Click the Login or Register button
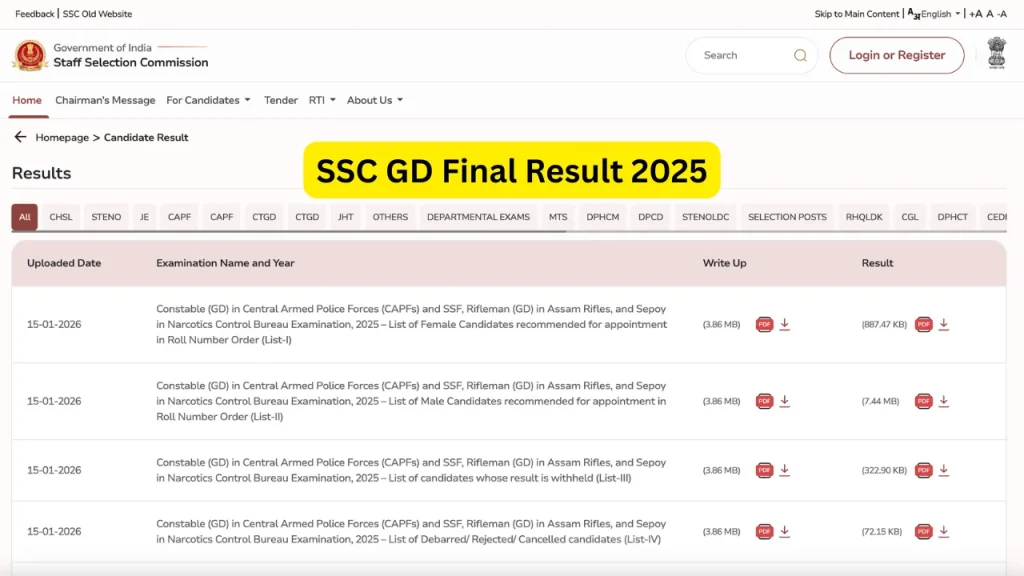The width and height of the screenshot is (1024, 576). pos(896,56)
